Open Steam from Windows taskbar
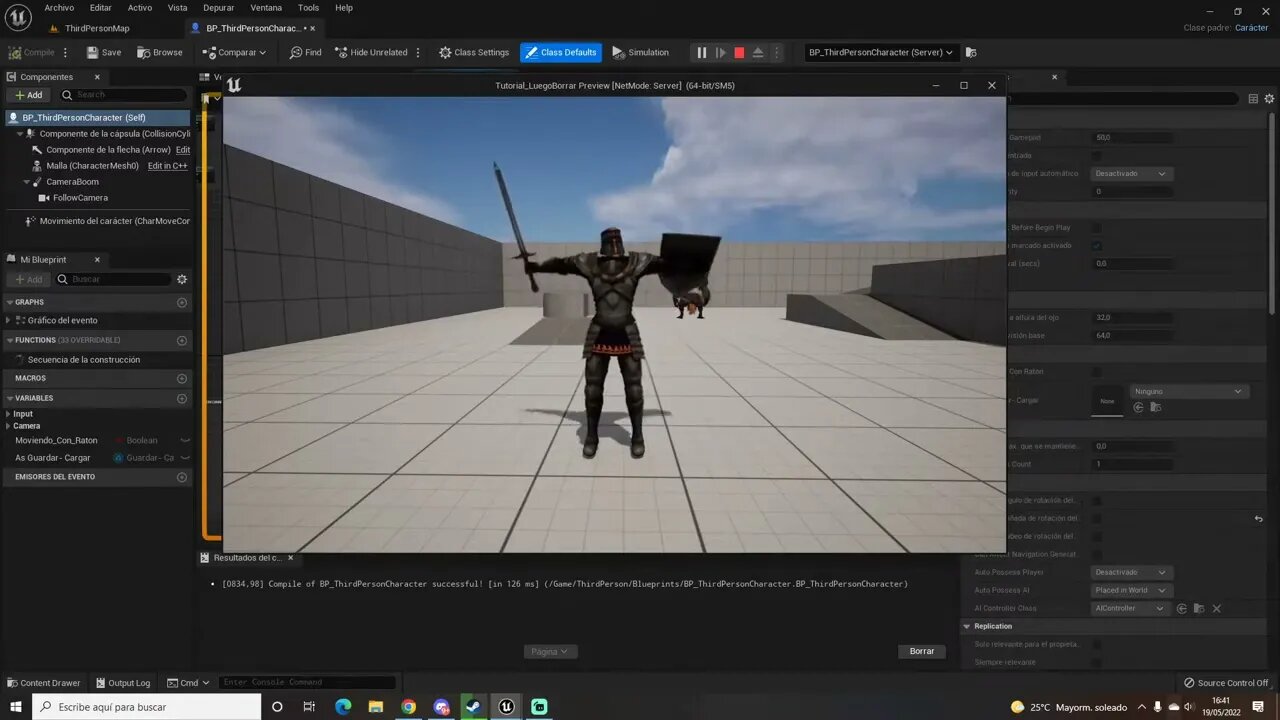 pyautogui.click(x=474, y=707)
